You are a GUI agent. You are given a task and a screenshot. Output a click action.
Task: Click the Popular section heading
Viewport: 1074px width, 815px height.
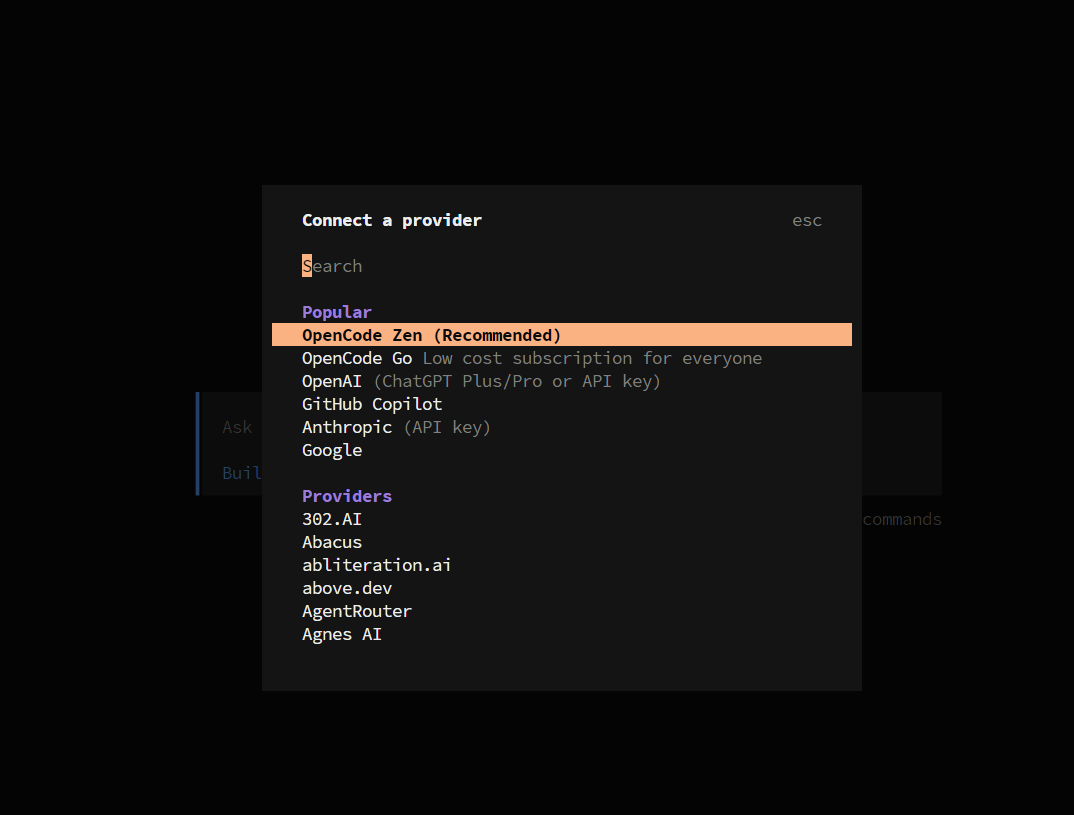(x=336, y=312)
